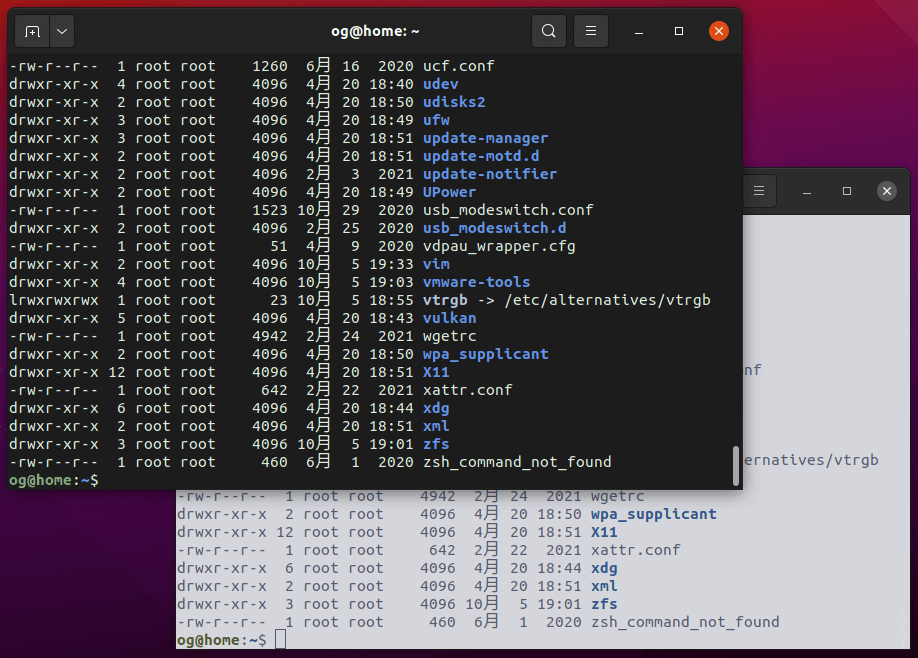Click 'usb_modeswitch.conf' file name

[508, 211]
